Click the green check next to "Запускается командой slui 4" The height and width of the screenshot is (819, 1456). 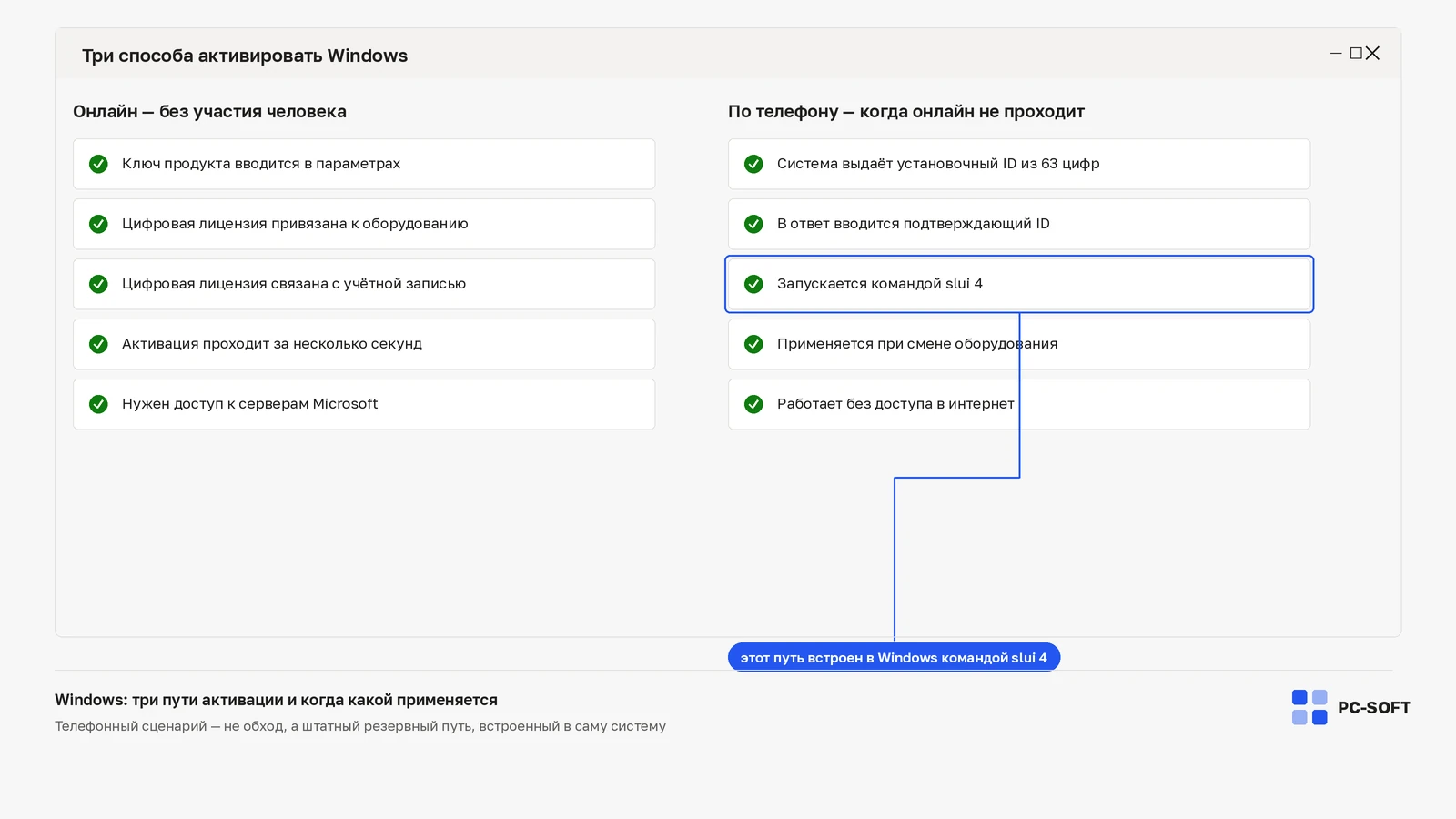pos(753,284)
